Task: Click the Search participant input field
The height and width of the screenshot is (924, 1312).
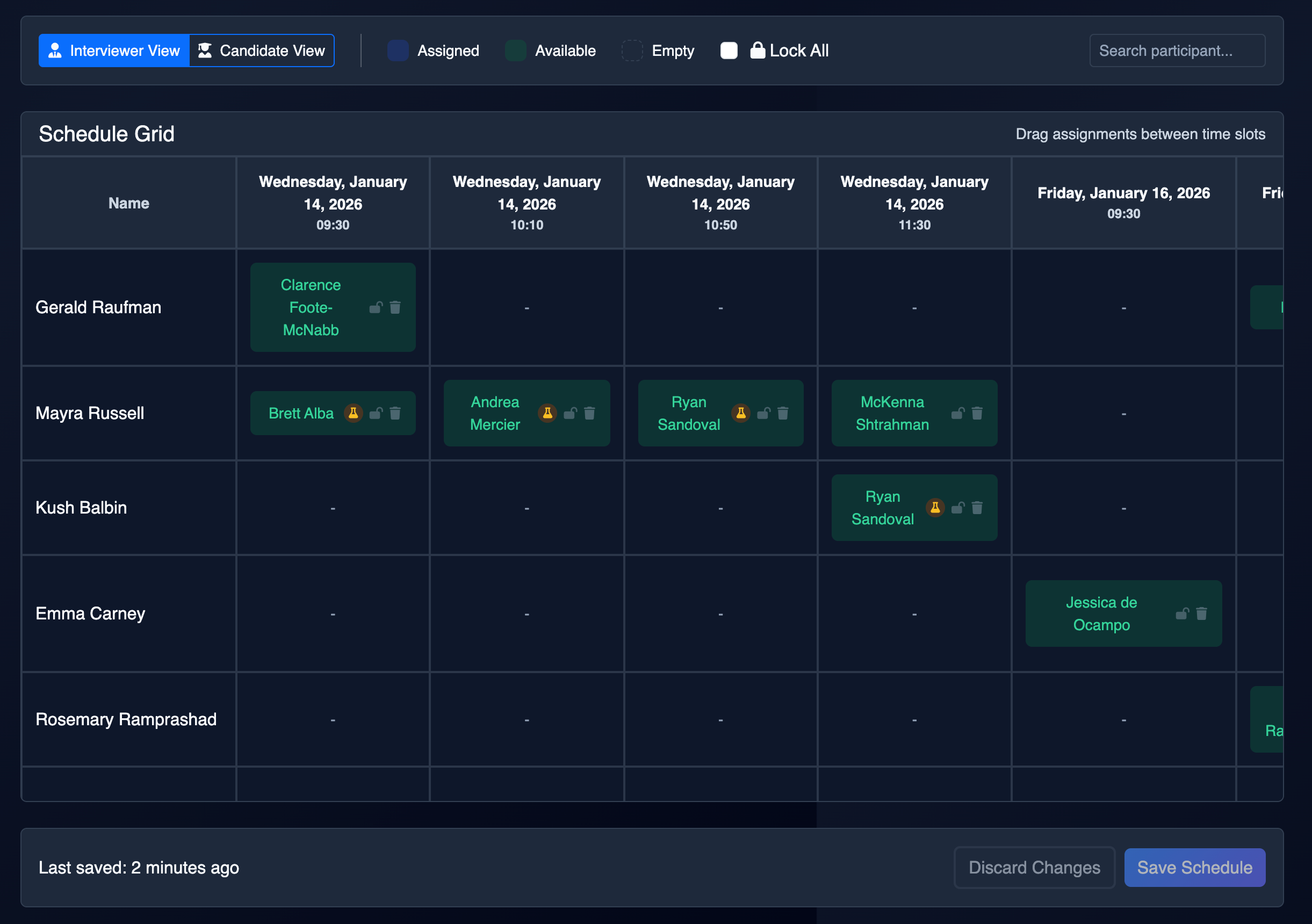Action: pyautogui.click(x=1177, y=50)
